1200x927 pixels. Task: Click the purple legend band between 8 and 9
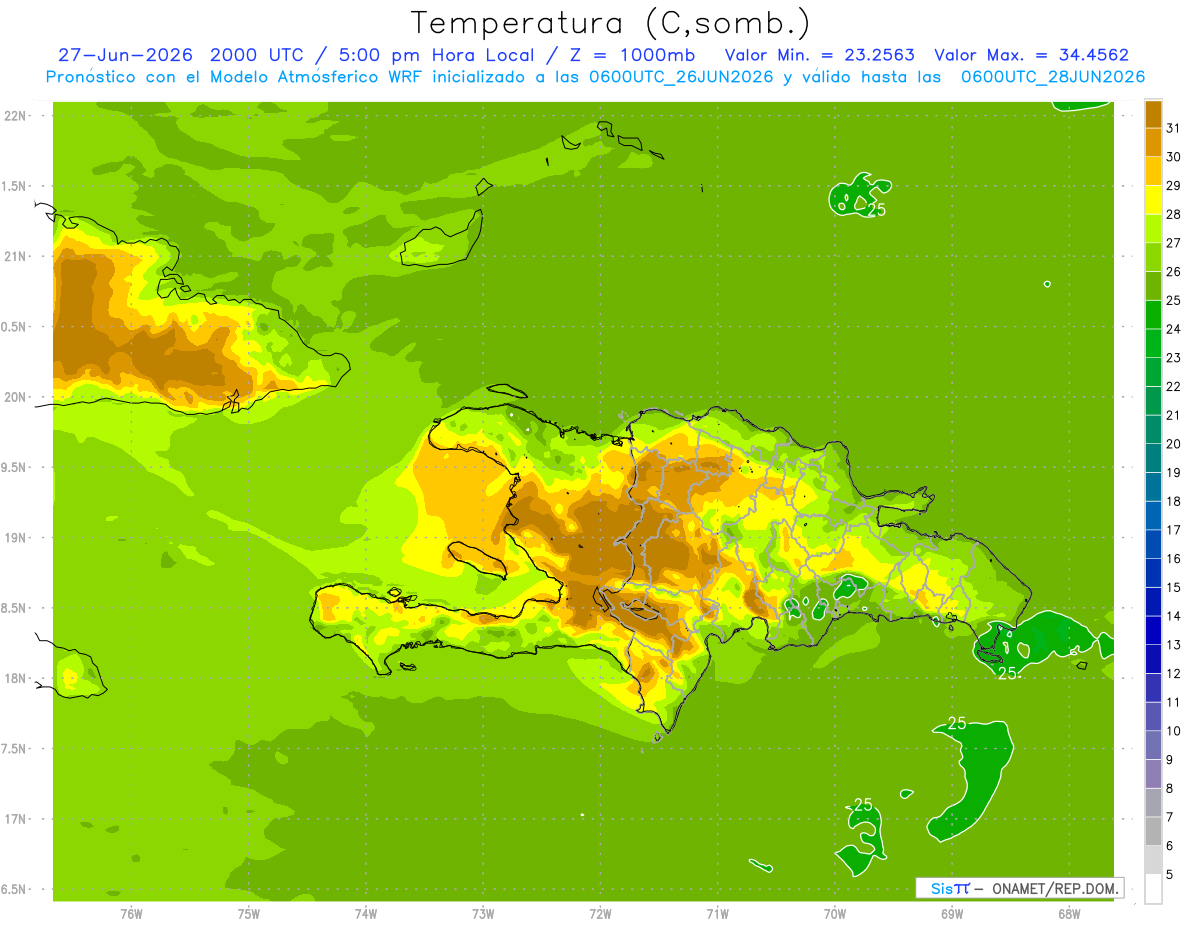(x=1153, y=774)
